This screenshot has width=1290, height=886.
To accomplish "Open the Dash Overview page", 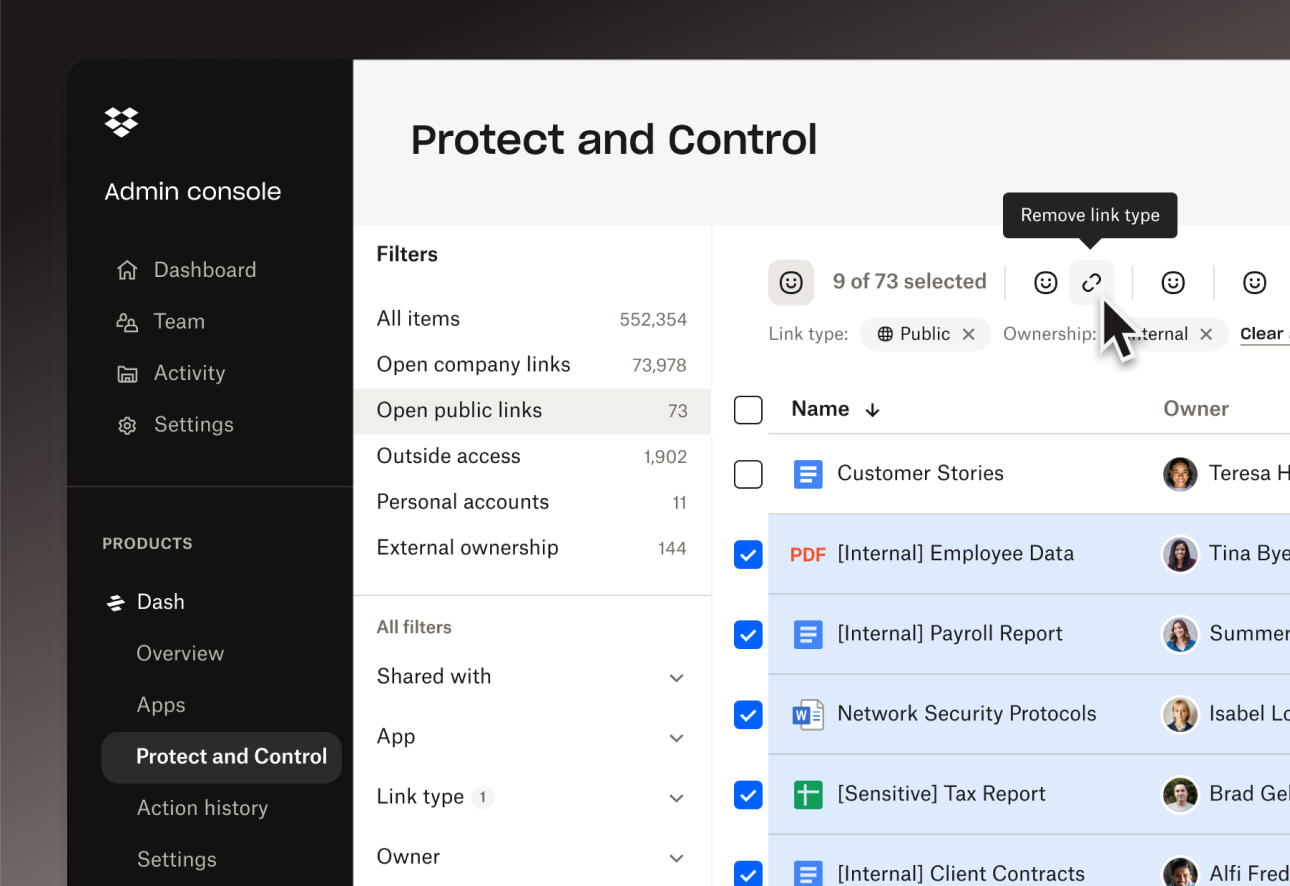I will pos(180,653).
